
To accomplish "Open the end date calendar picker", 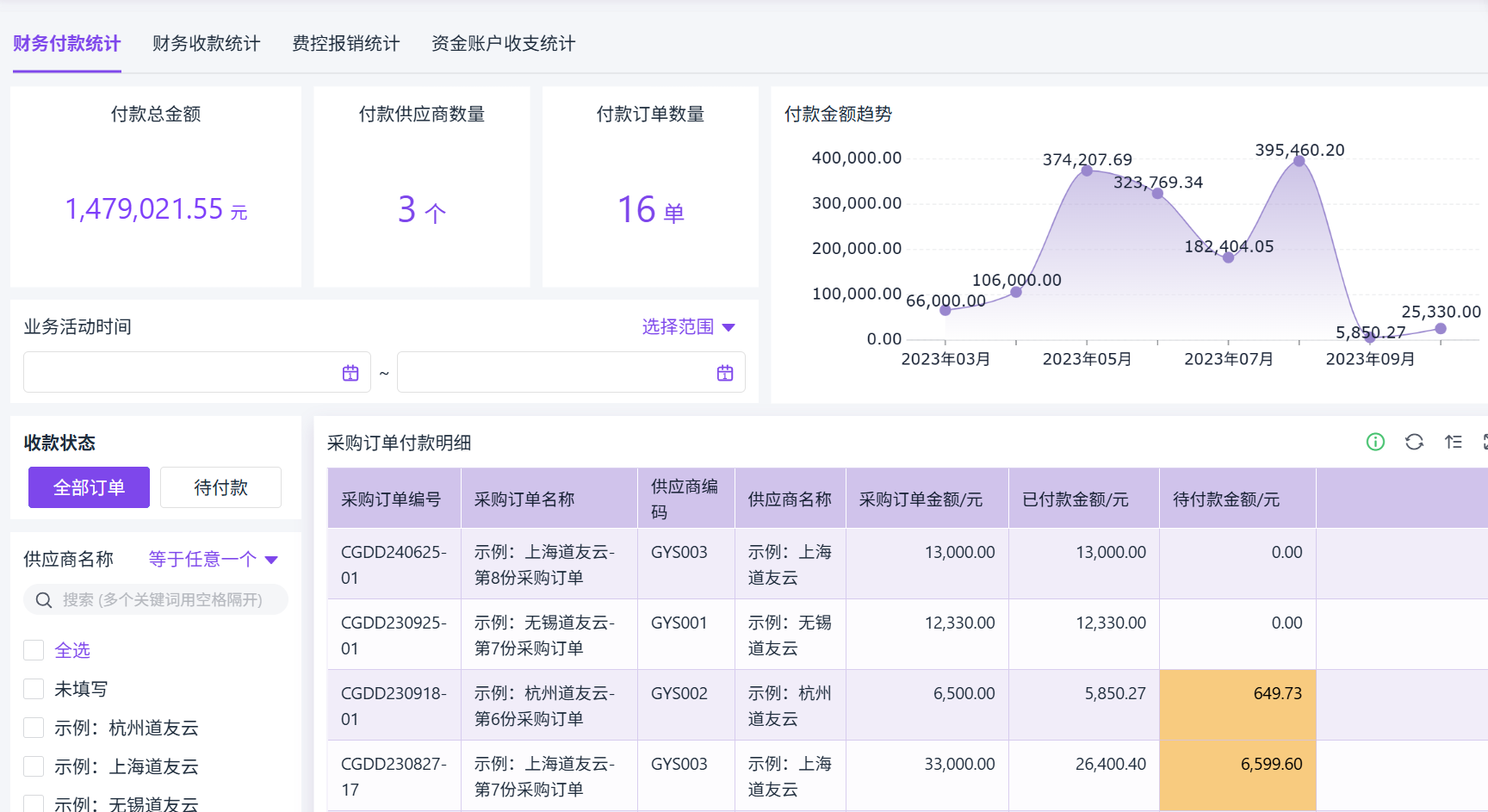I will [x=725, y=373].
